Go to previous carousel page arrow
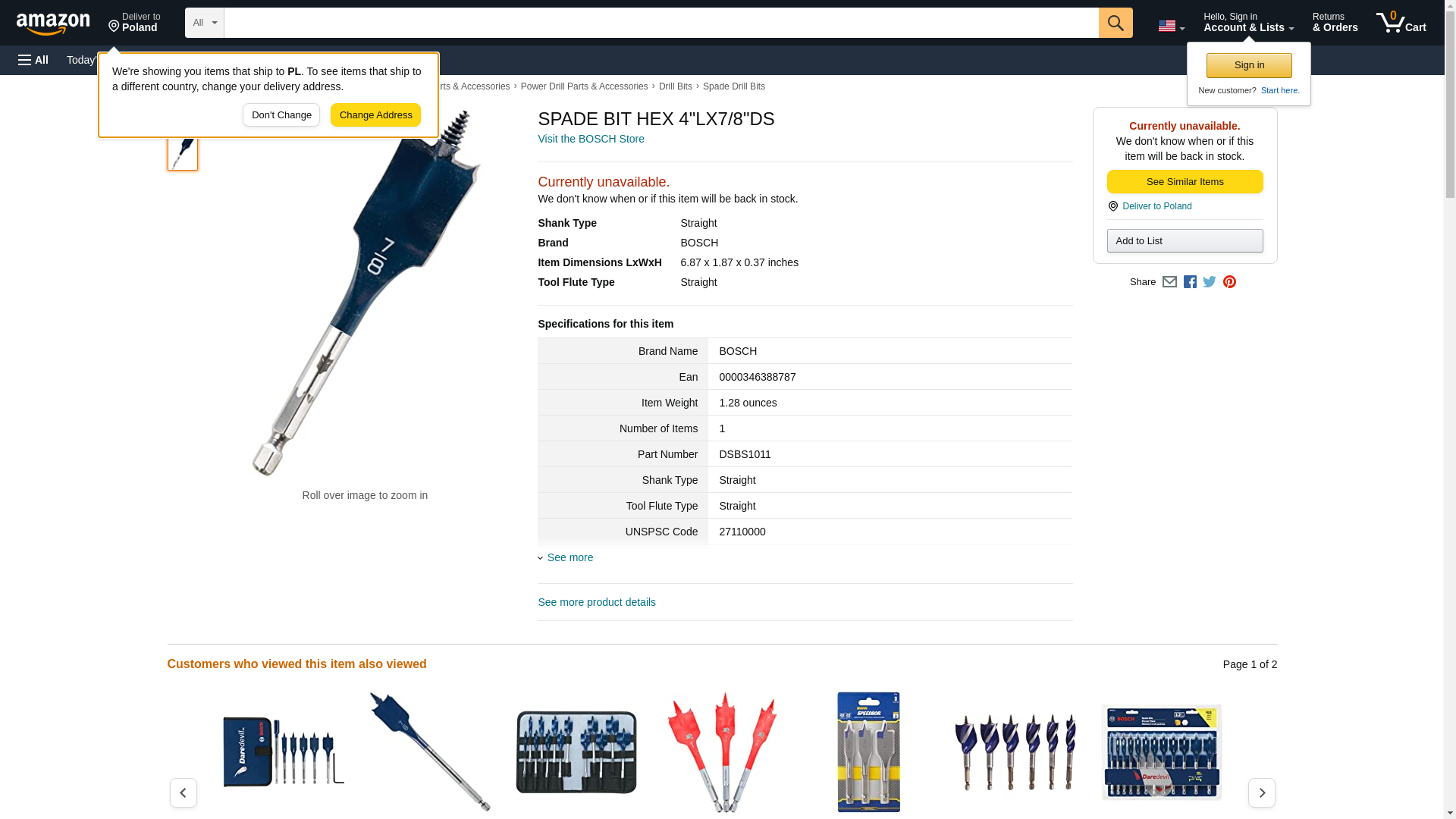Screen dimensions: 1456x819 (184, 792)
